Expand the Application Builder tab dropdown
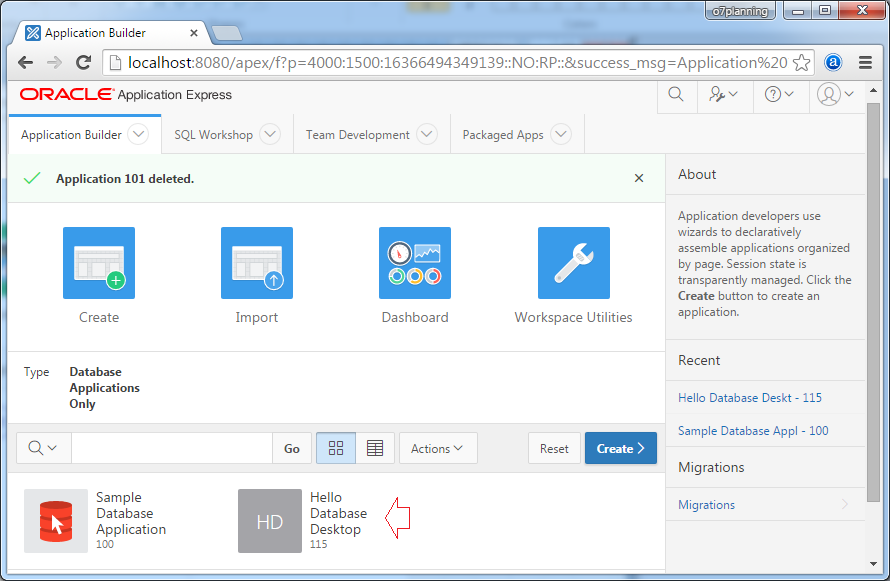Image resolution: width=890 pixels, height=581 pixels. point(138,134)
